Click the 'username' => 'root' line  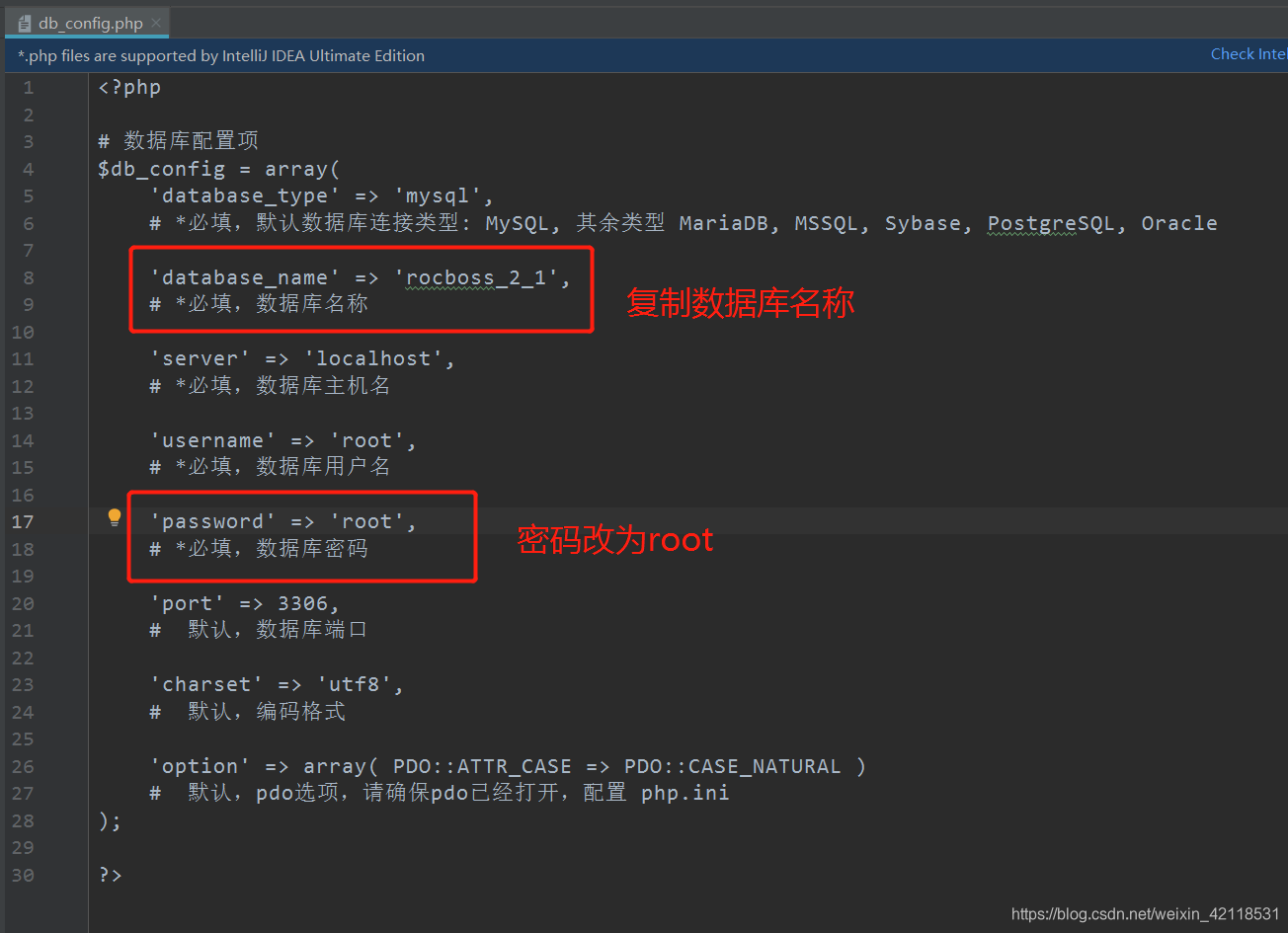coord(283,440)
